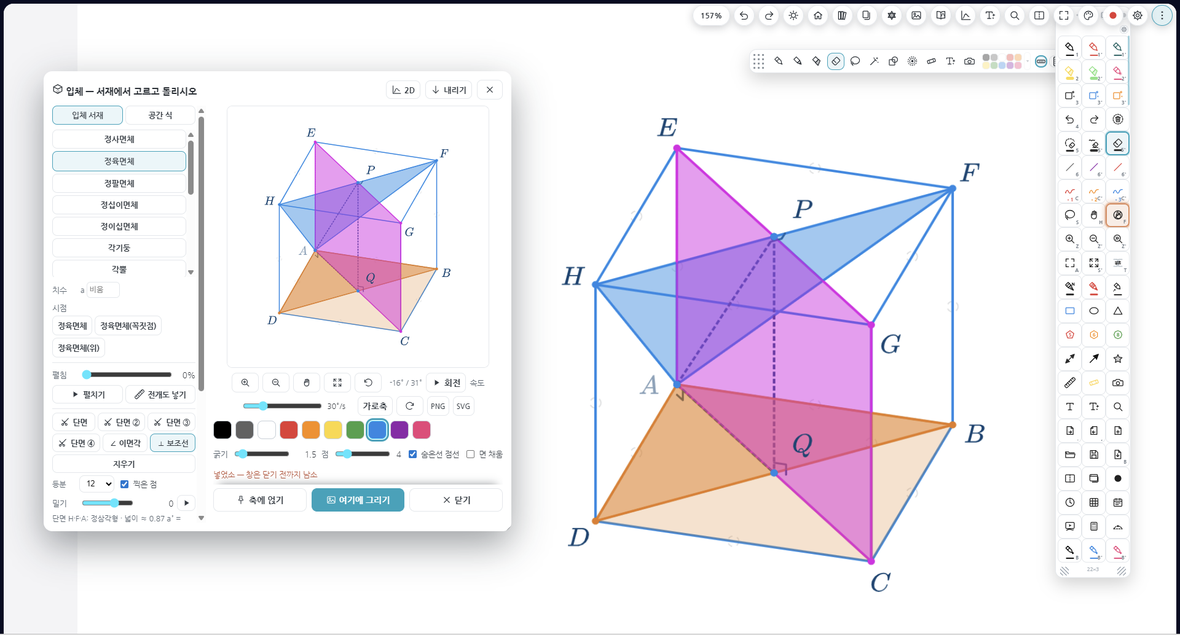Toggle the 보조선 auxiliary line button
This screenshot has height=635, width=1180.
(x=172, y=443)
